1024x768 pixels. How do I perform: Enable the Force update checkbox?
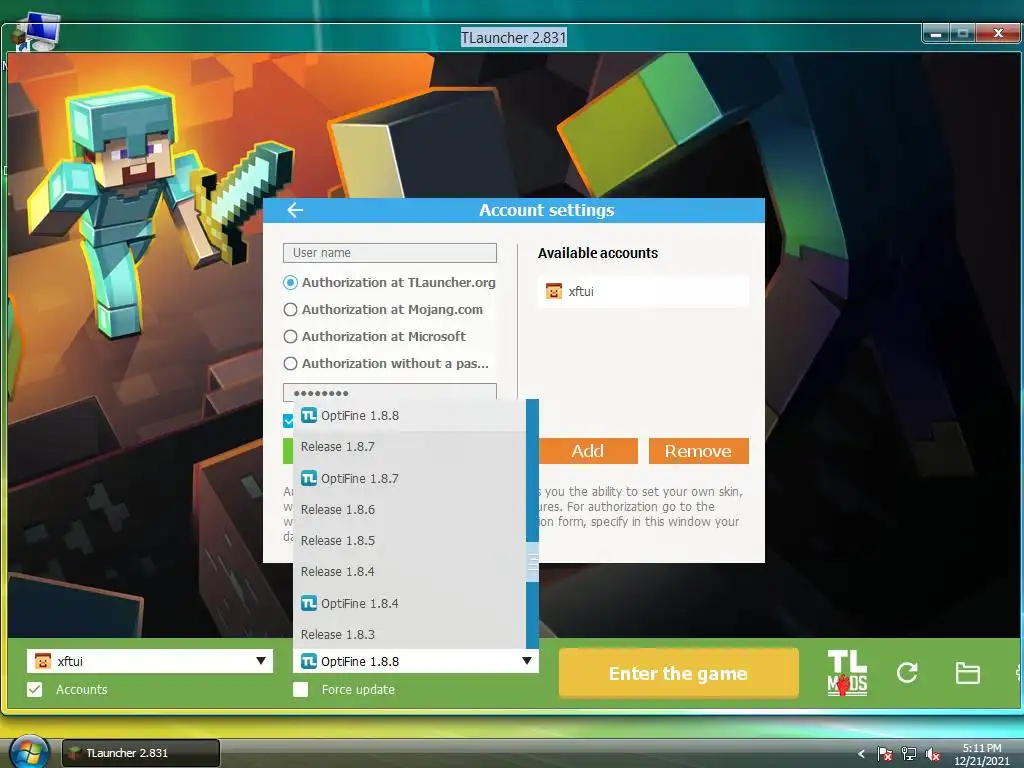tap(300, 690)
